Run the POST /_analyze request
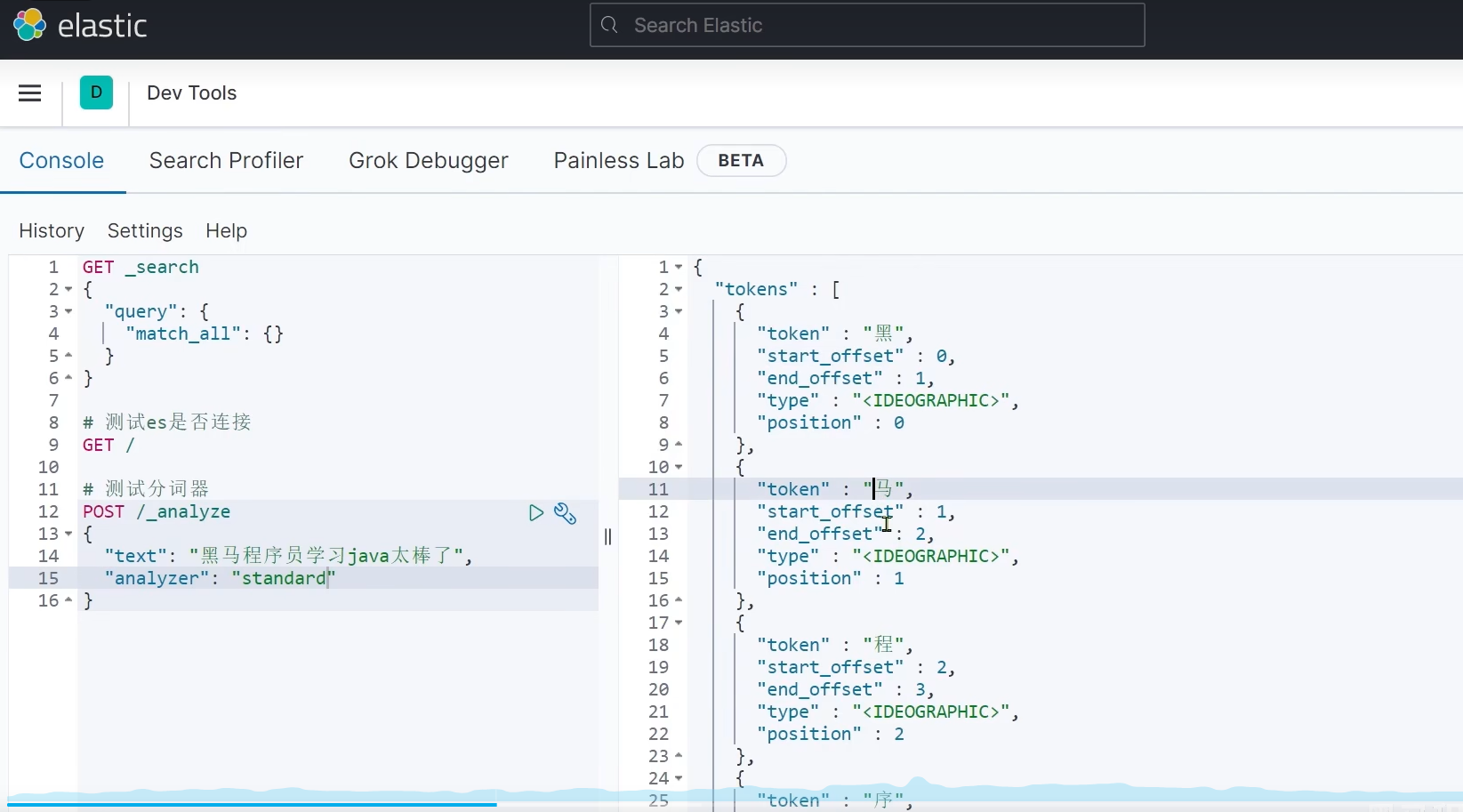 pos(535,512)
